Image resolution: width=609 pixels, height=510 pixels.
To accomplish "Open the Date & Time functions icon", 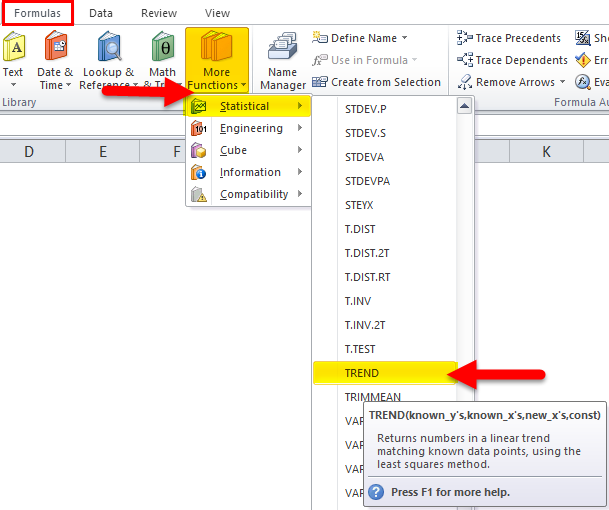I will [56, 46].
